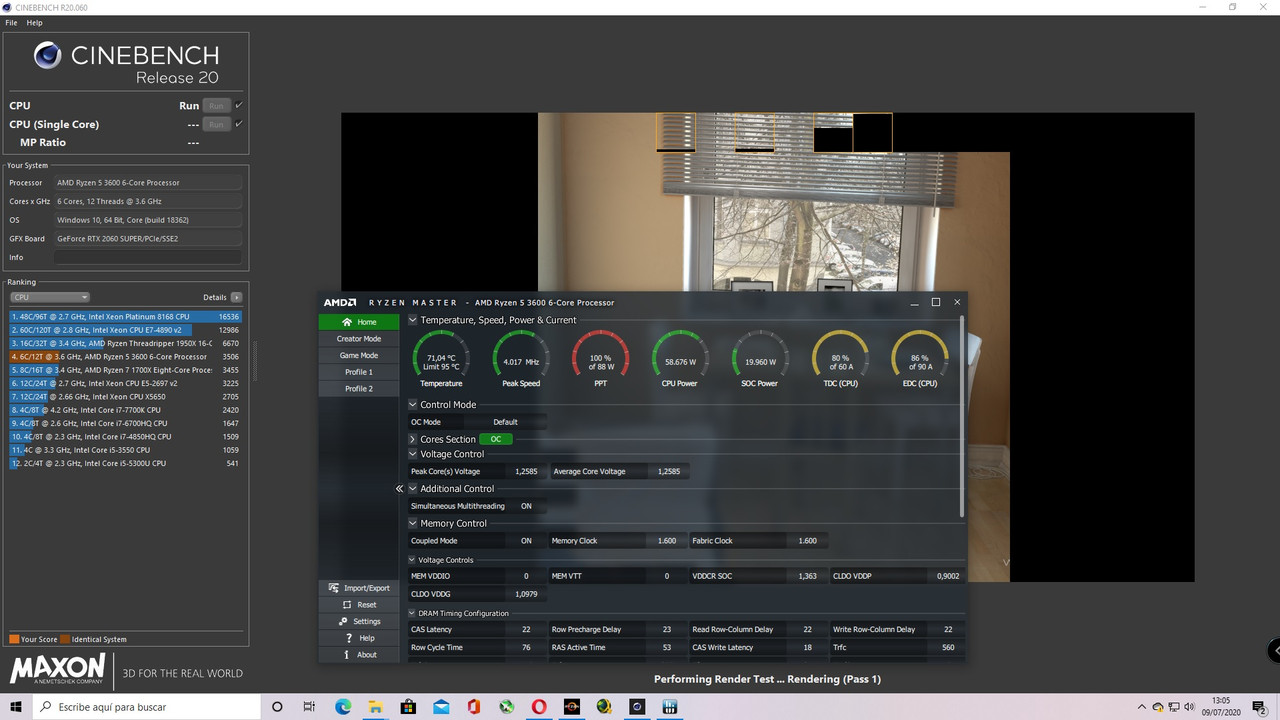Click the Info input field in Cinebench
This screenshot has height=720, width=1280.
point(148,258)
